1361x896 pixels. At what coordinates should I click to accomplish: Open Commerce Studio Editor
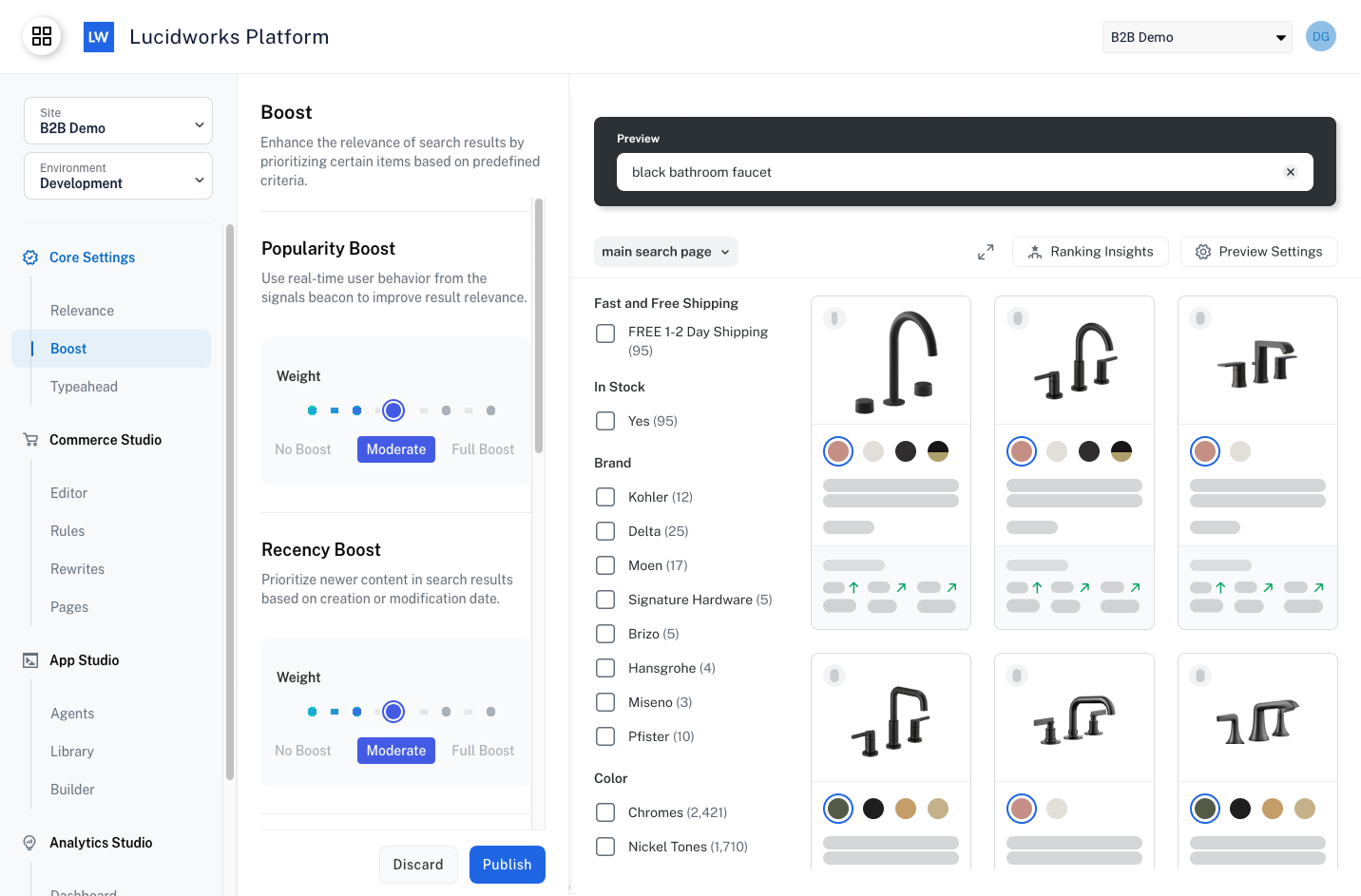[68, 493]
